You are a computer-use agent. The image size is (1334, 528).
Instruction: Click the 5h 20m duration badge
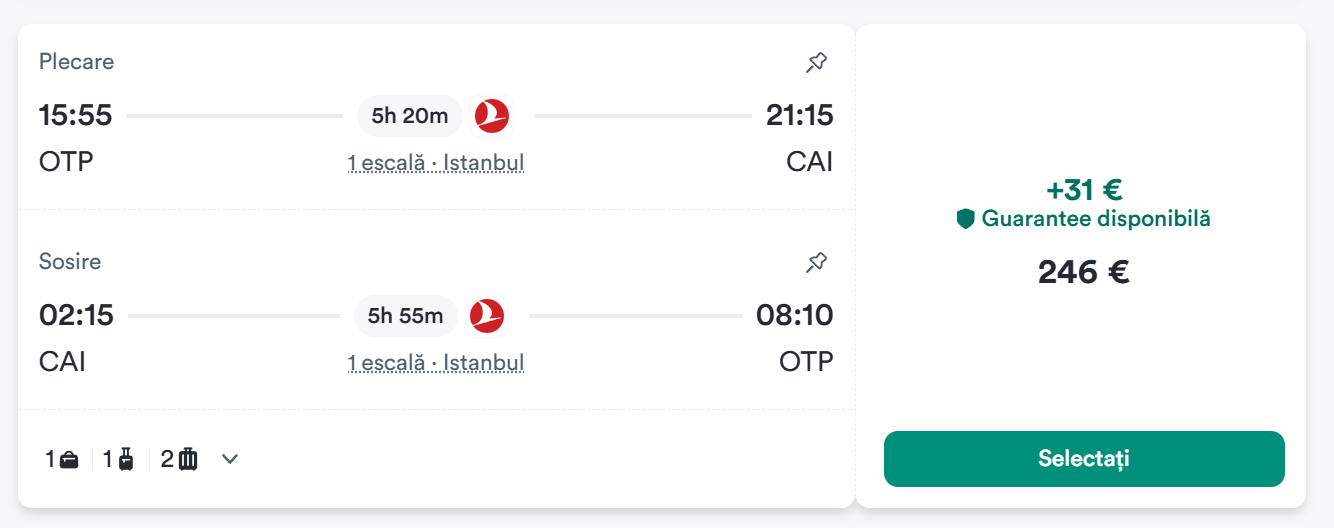[x=410, y=116]
